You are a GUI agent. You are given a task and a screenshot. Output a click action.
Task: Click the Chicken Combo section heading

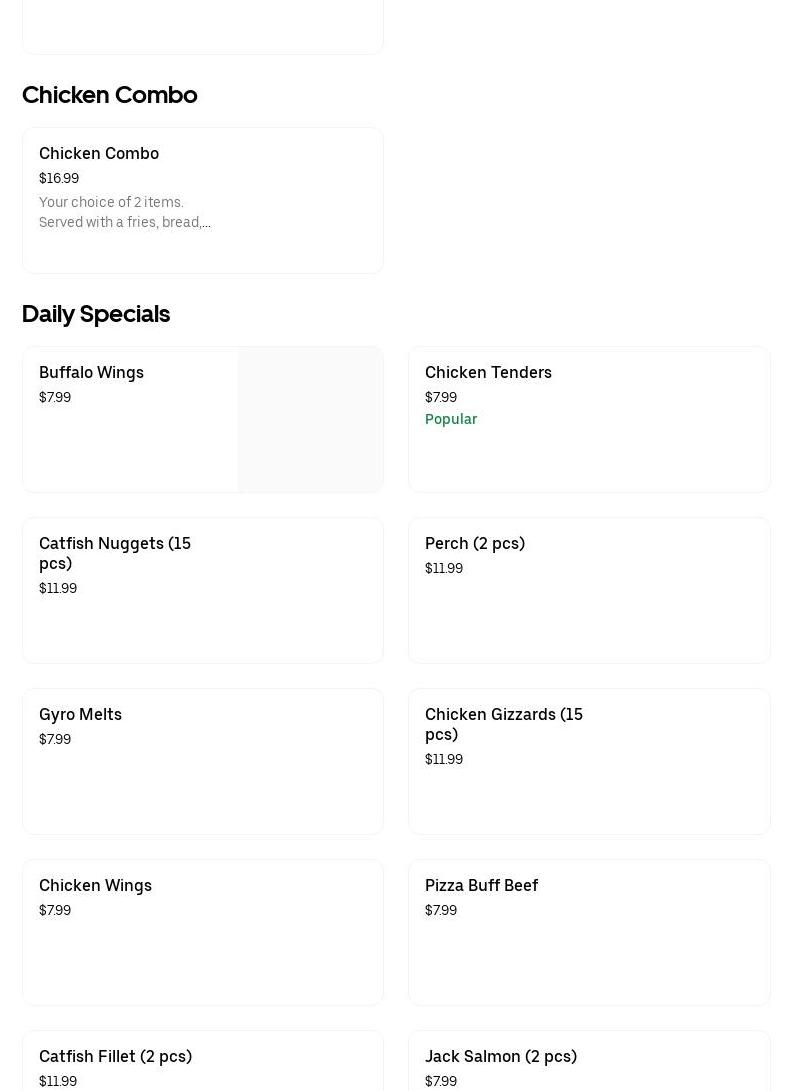[110, 95]
